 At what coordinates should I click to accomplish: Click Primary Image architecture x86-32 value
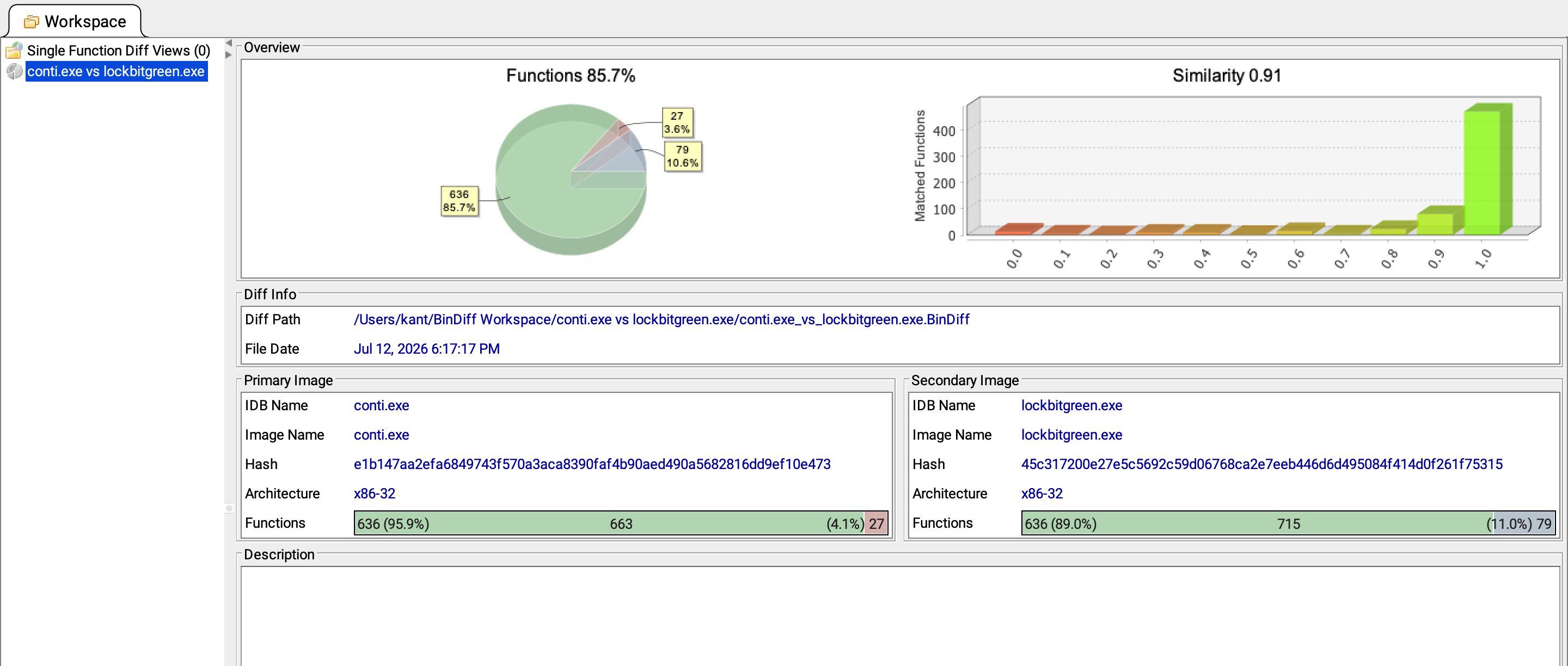click(375, 494)
